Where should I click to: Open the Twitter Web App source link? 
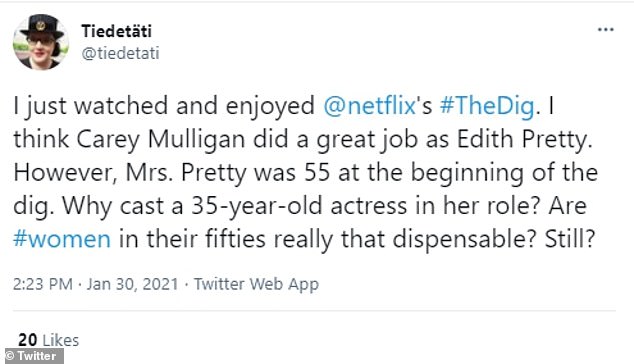pos(256,284)
